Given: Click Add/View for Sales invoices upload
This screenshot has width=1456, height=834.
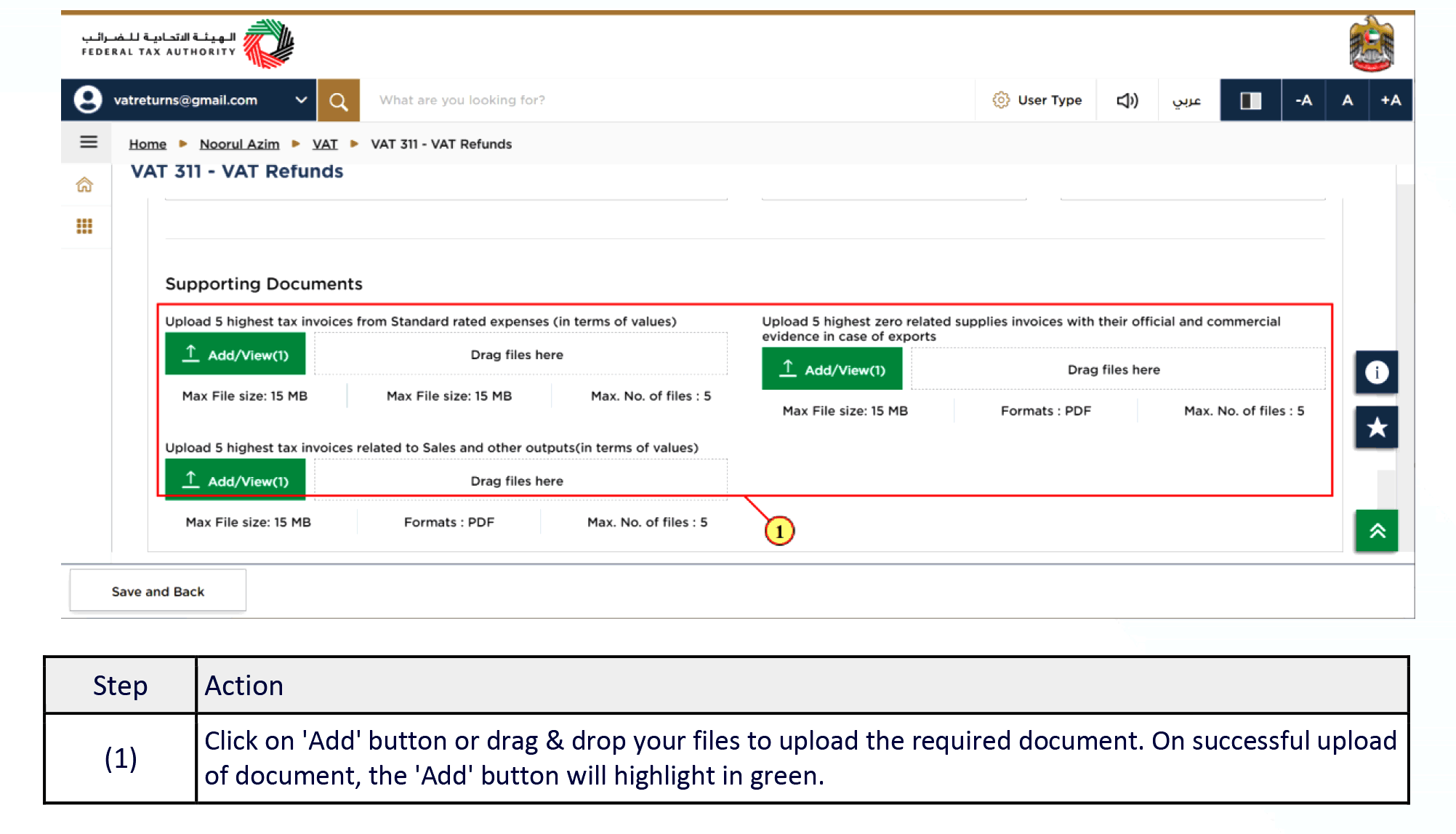Looking at the screenshot, I should tap(235, 479).
